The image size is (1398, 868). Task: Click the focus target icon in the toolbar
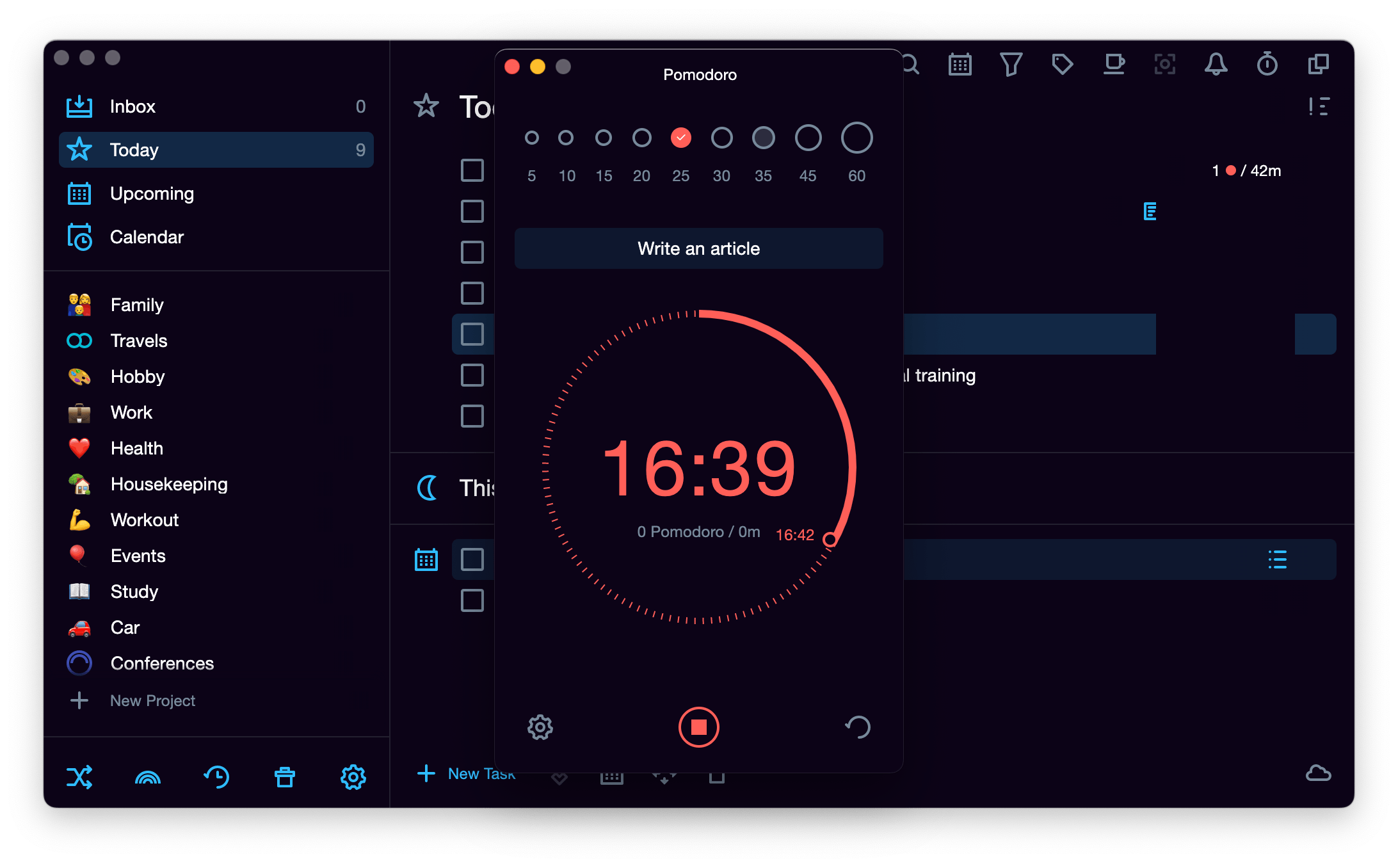tap(1165, 64)
